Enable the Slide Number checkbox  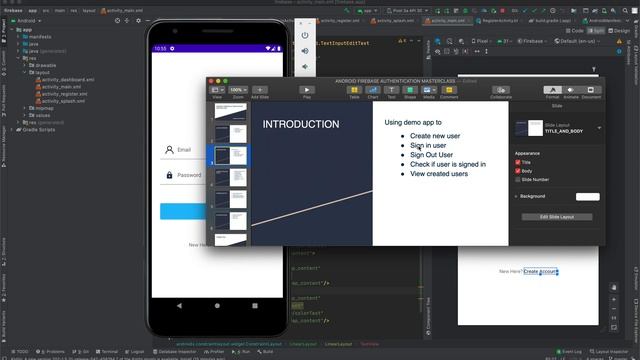pos(518,180)
